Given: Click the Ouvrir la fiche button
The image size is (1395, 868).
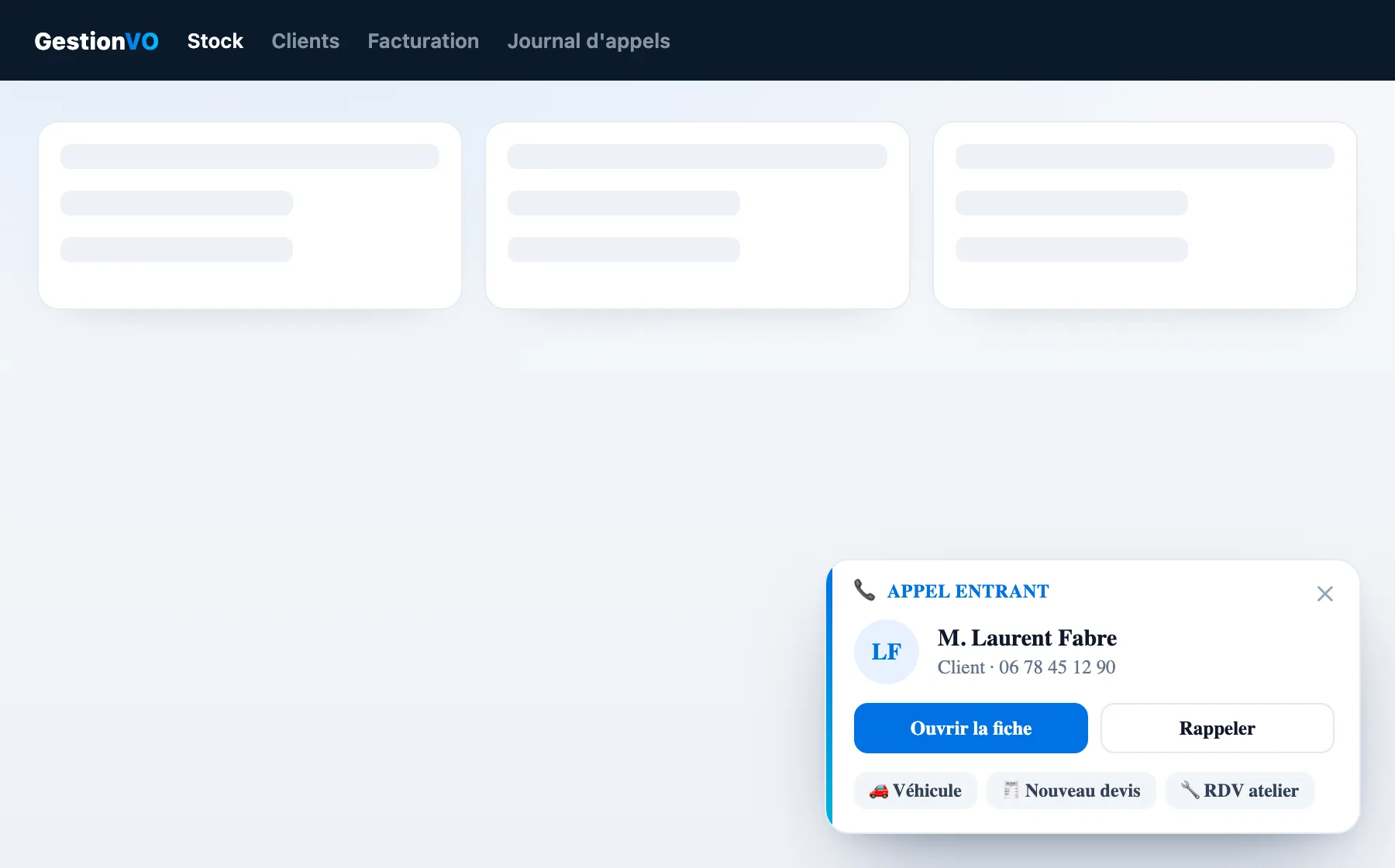Looking at the screenshot, I should pos(970,728).
